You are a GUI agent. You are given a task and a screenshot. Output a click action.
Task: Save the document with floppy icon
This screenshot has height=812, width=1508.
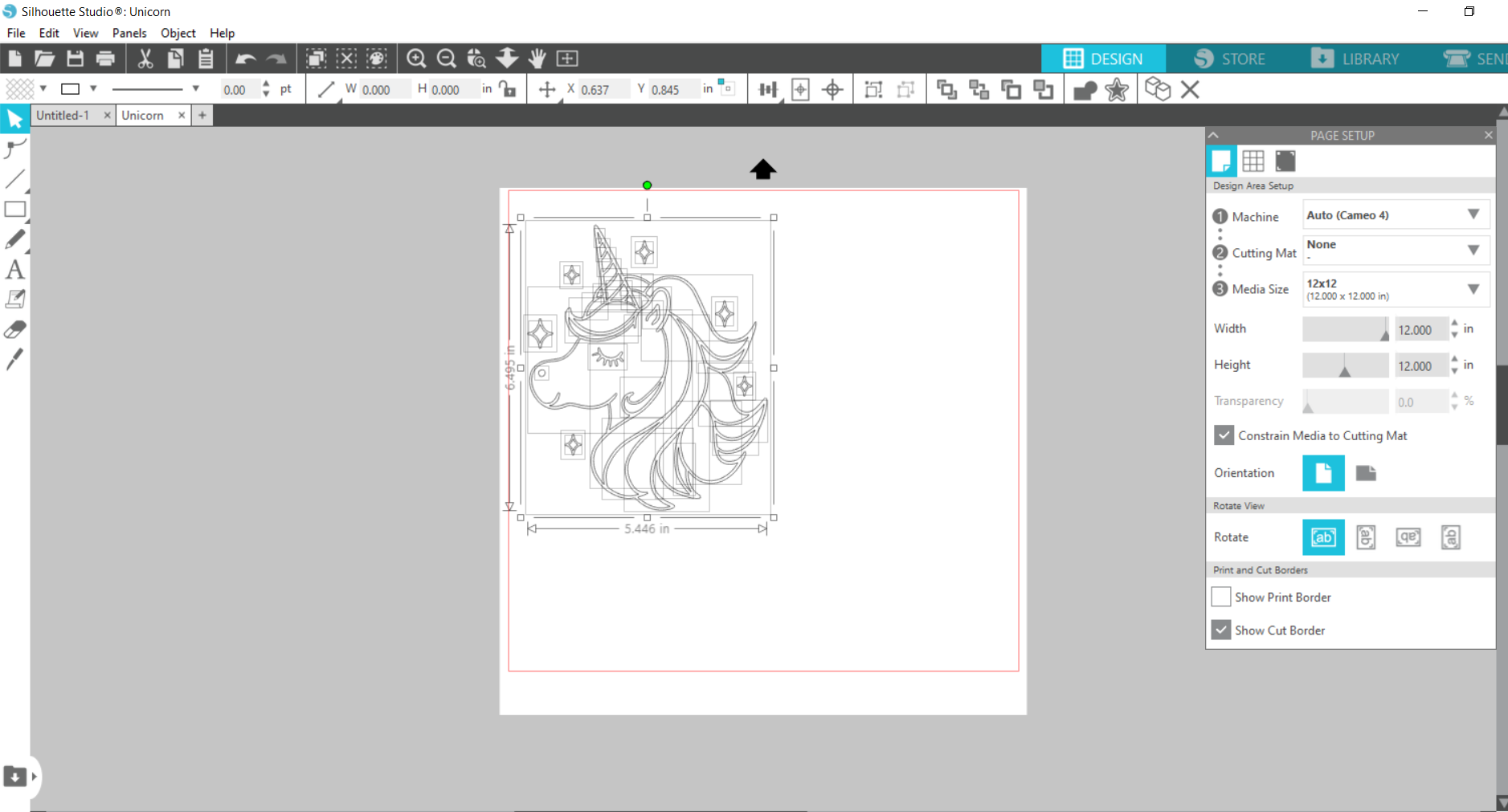point(75,58)
